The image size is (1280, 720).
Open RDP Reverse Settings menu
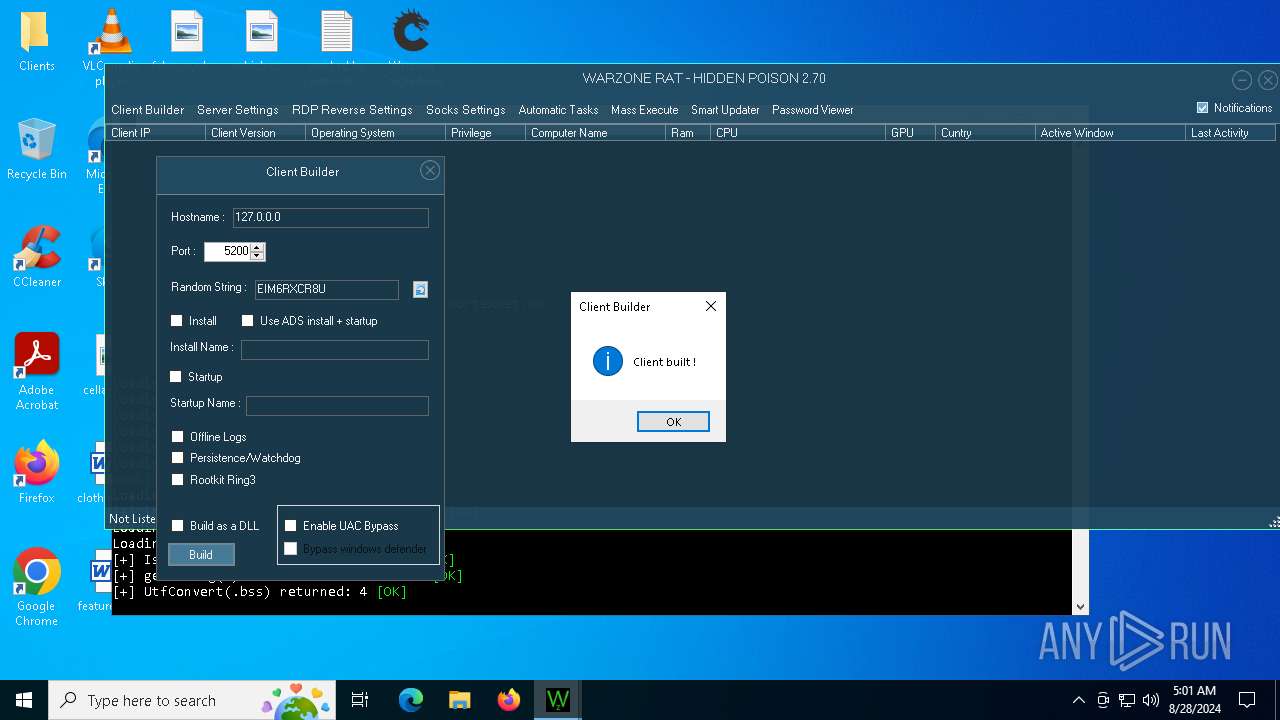click(352, 110)
